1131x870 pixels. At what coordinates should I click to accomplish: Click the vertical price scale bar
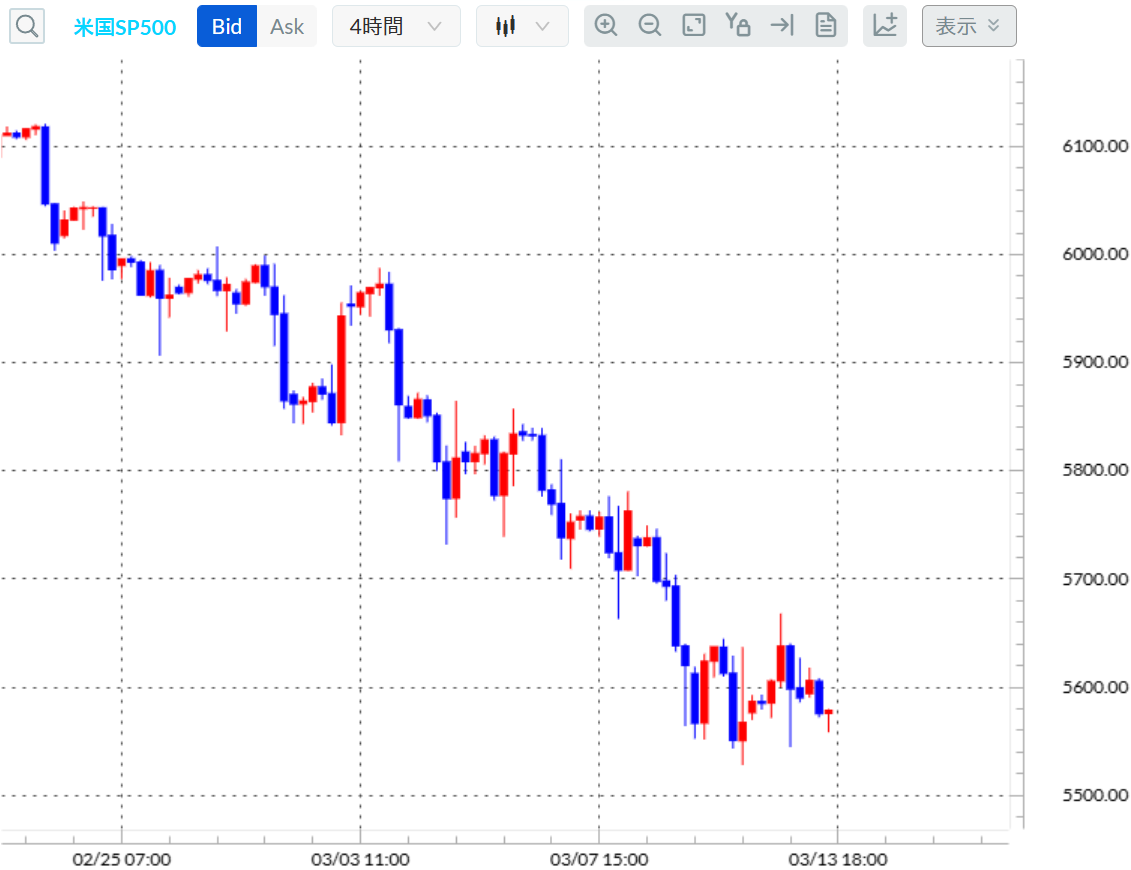(x=1019, y=444)
